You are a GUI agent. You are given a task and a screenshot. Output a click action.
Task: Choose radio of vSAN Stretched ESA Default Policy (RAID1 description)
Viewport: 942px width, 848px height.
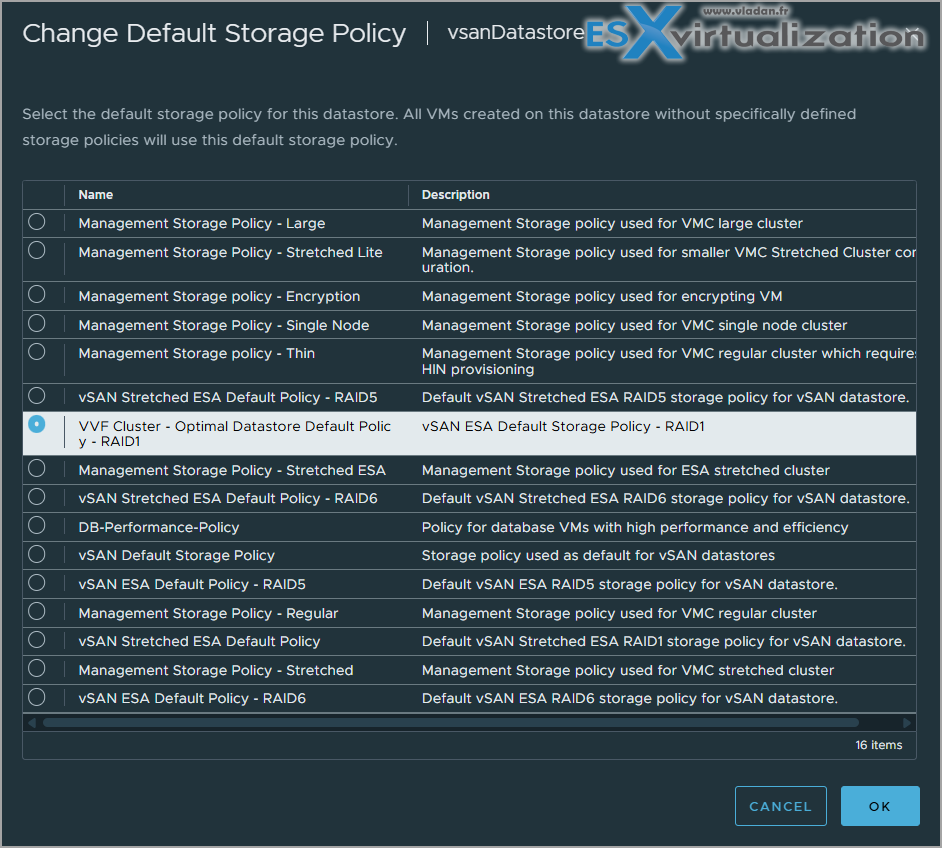[x=37, y=640]
